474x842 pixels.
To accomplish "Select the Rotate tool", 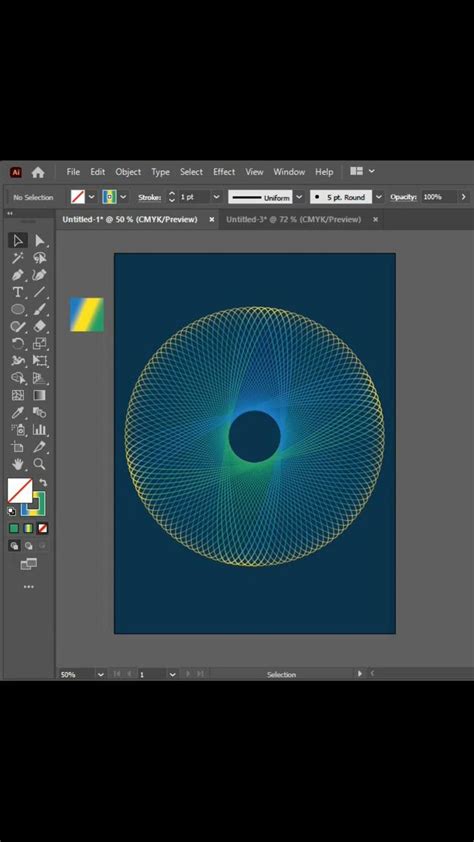I will click(x=18, y=344).
